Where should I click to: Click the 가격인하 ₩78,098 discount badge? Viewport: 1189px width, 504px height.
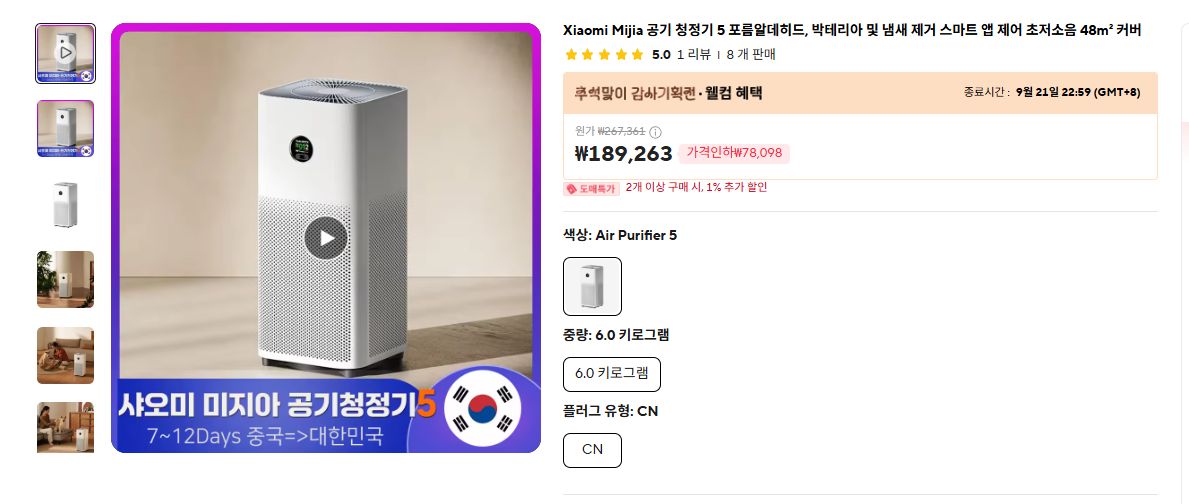[x=734, y=153]
